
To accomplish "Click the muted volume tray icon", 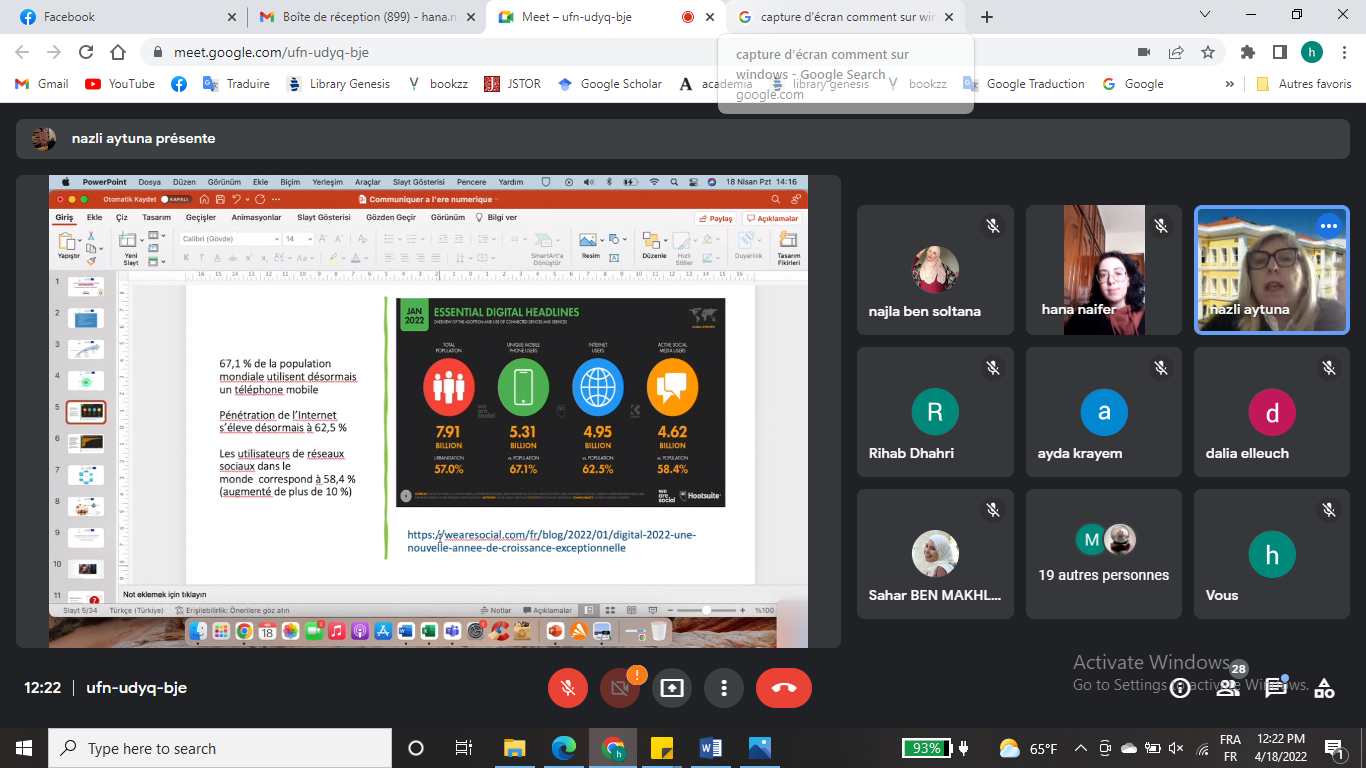I will (x=1176, y=748).
